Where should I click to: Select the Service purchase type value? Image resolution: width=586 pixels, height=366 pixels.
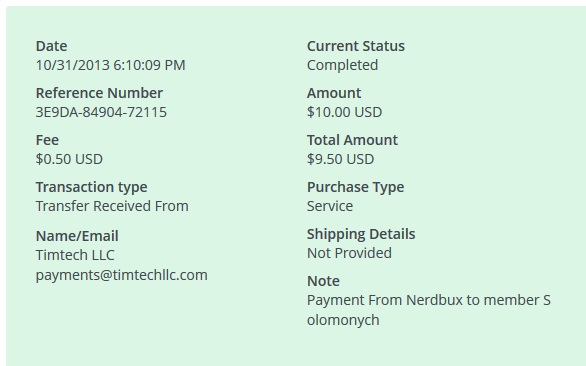(x=330, y=206)
